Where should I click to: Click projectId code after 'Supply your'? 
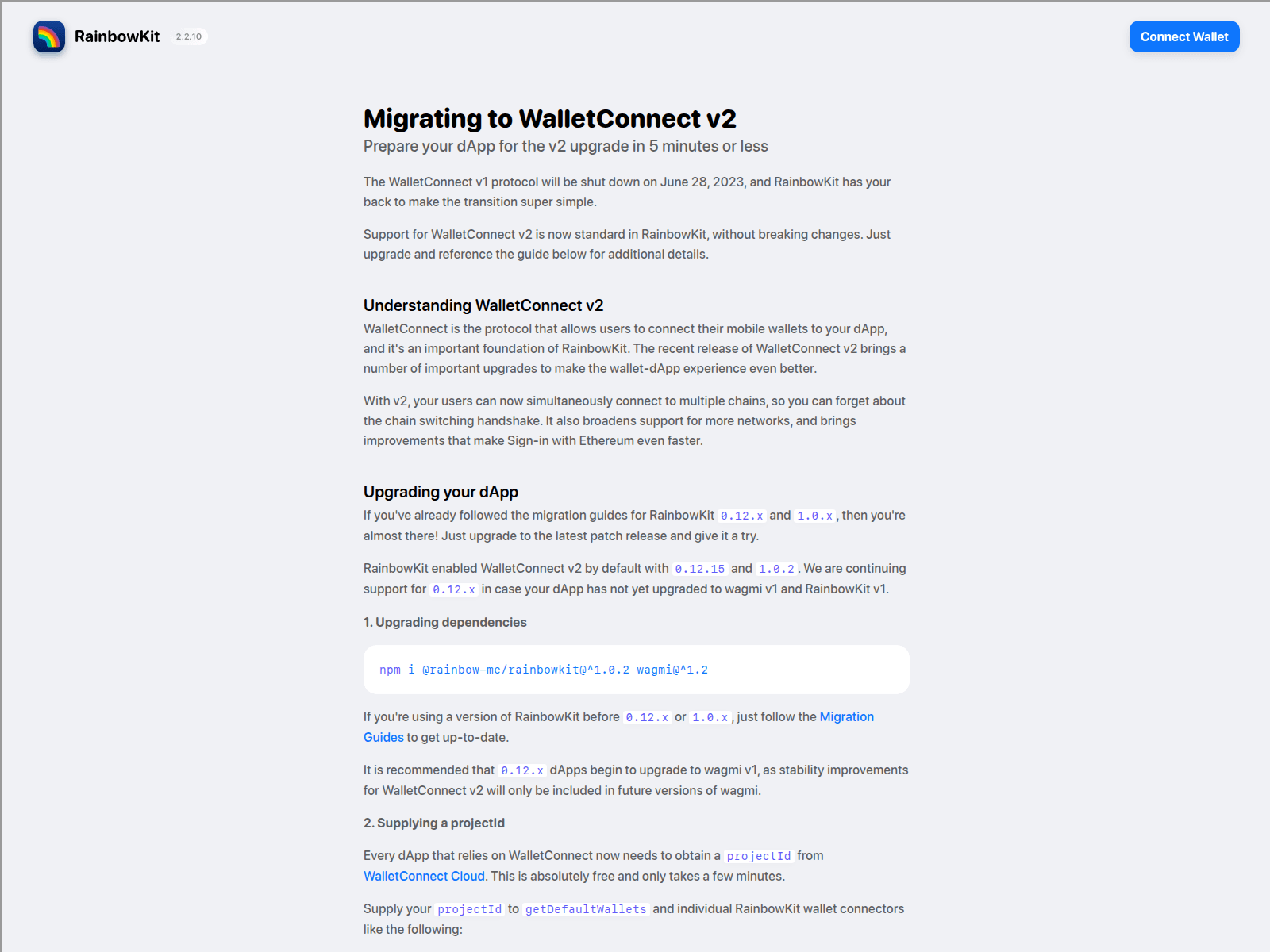tap(470, 909)
